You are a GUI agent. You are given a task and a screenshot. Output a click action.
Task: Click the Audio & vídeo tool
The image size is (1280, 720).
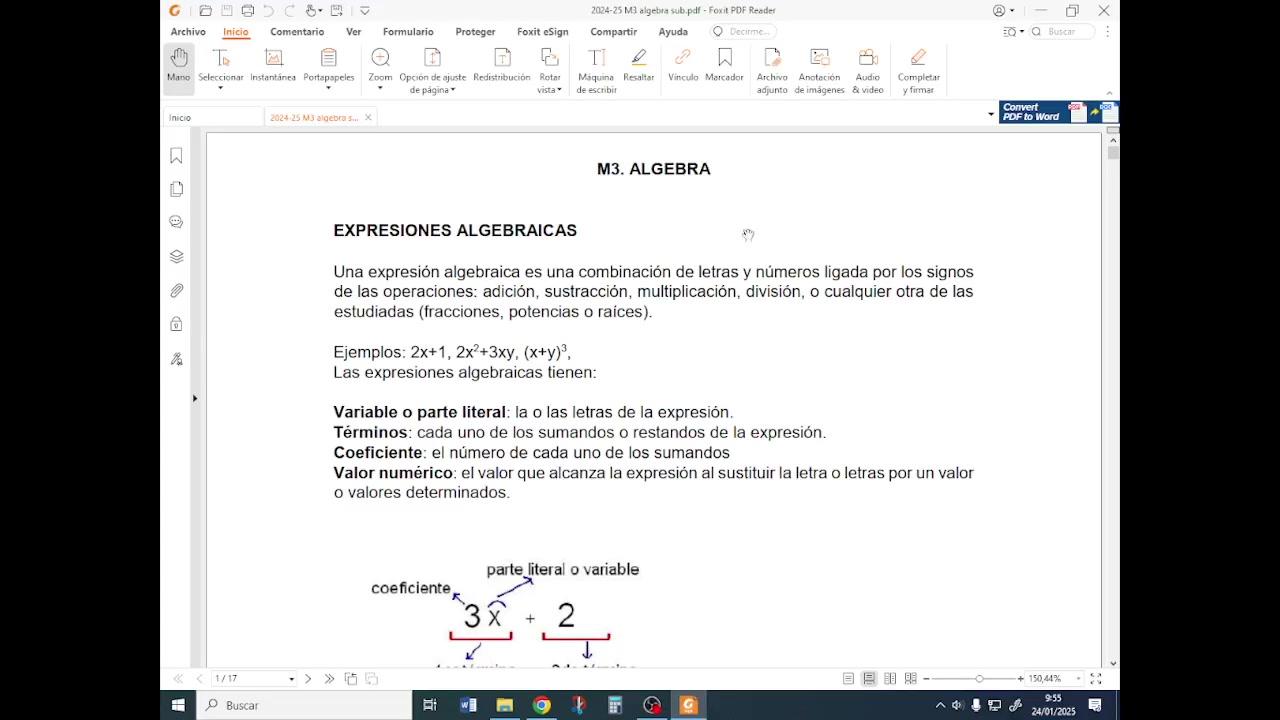point(868,70)
